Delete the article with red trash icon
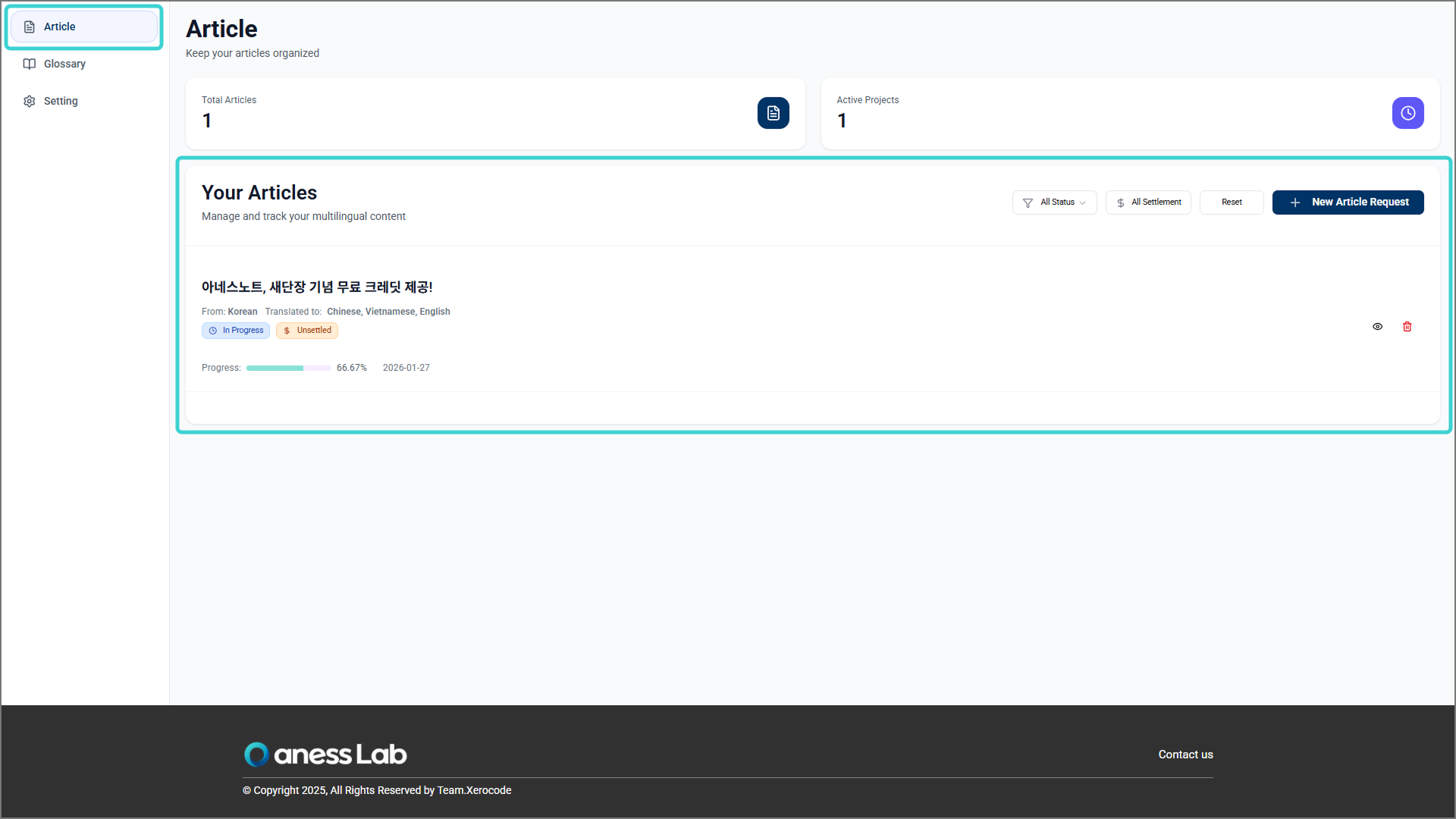 pyautogui.click(x=1407, y=327)
